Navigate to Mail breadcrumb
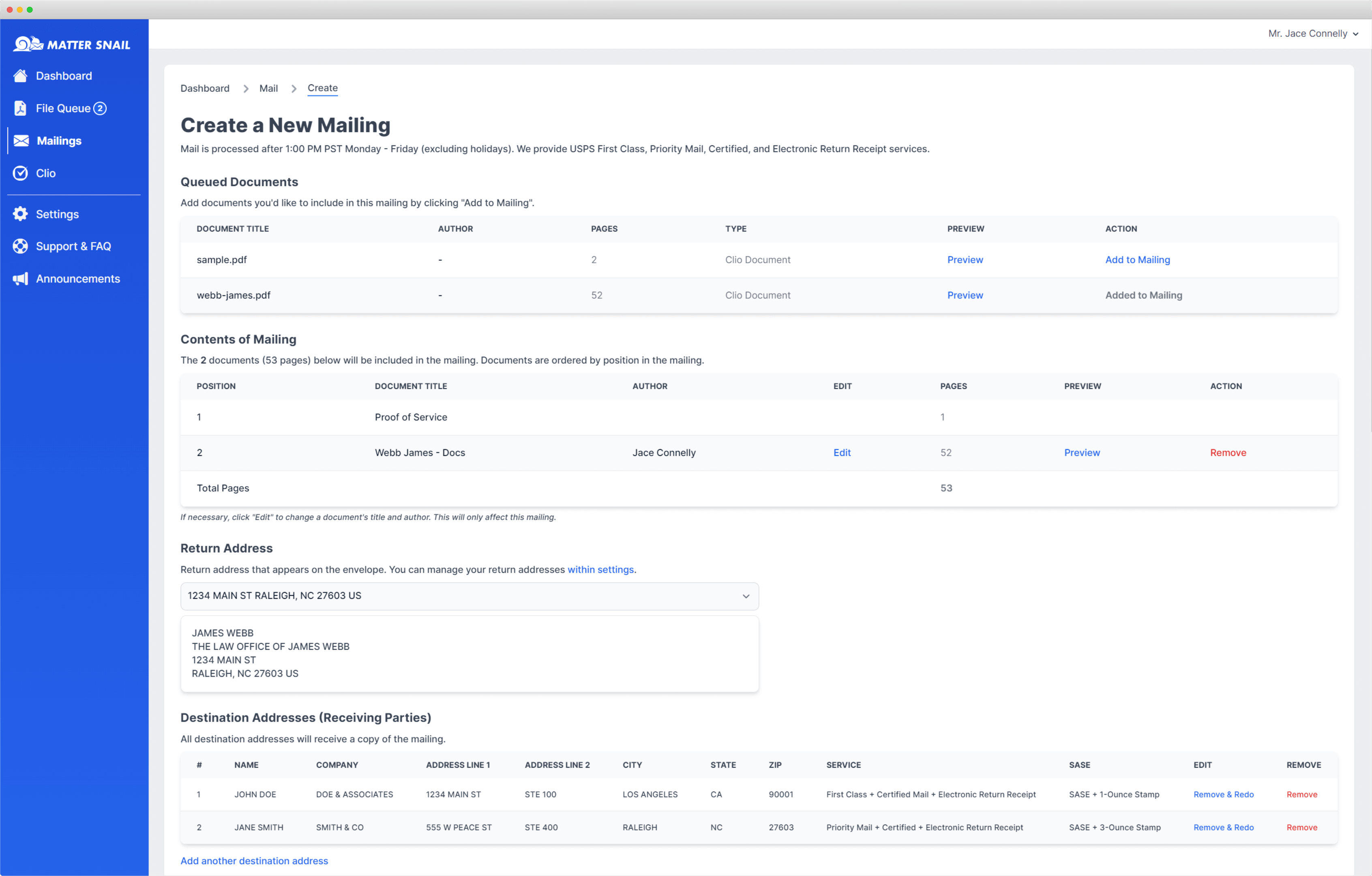Image resolution: width=1372 pixels, height=876 pixels. tap(268, 88)
